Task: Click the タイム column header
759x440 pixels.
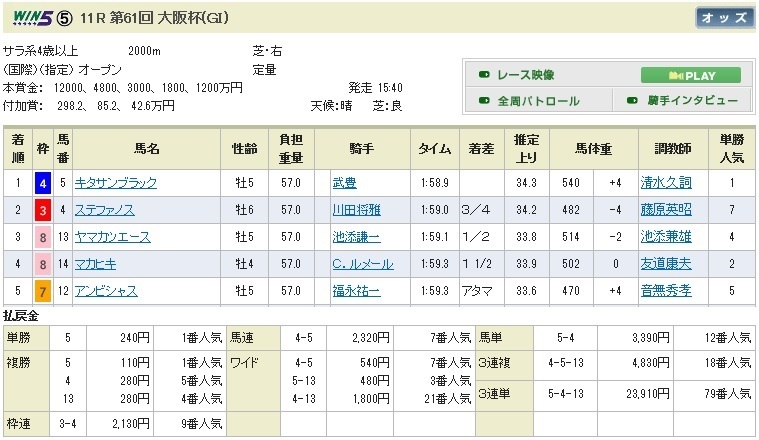Action: 435,149
